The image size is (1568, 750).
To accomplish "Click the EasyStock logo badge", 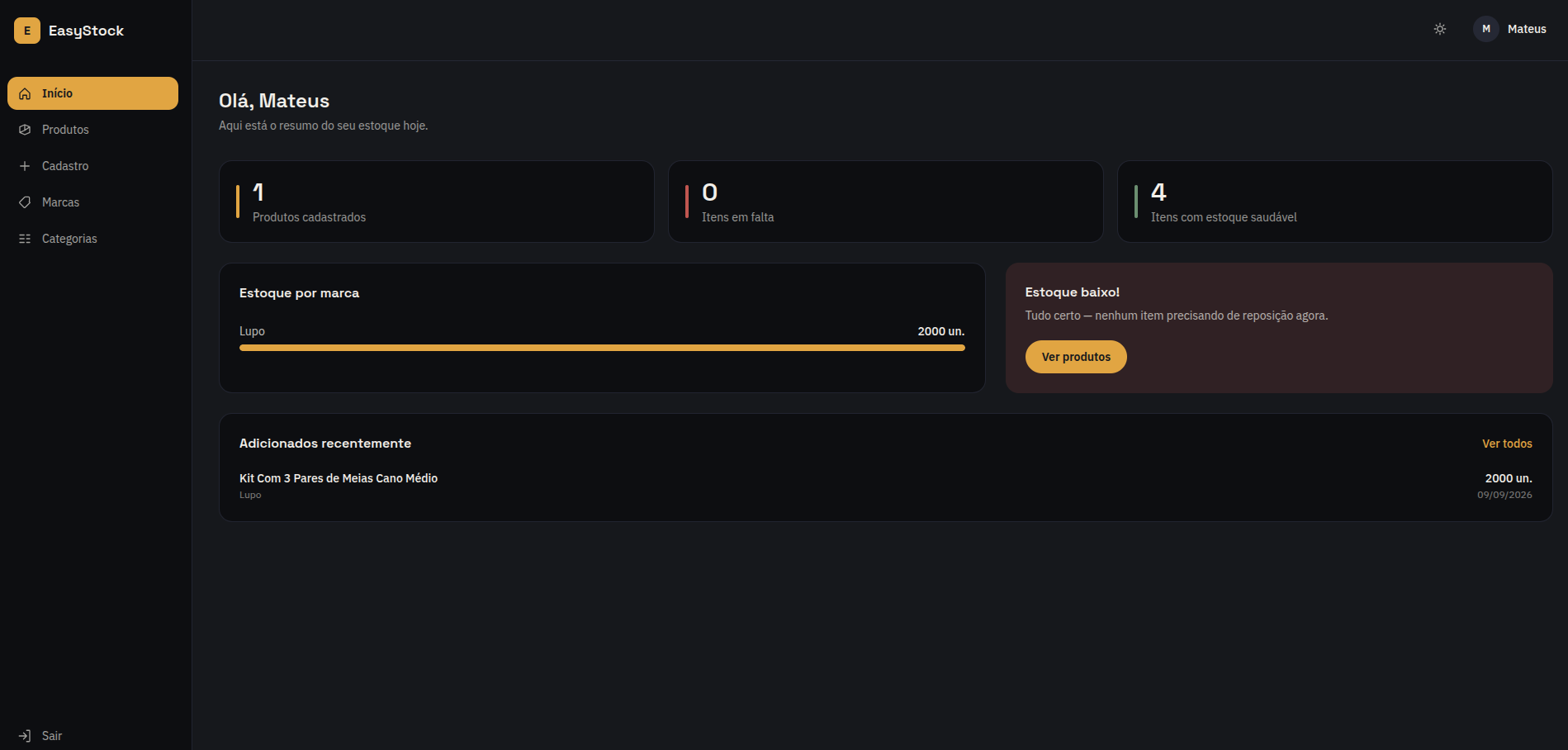I will tap(27, 31).
